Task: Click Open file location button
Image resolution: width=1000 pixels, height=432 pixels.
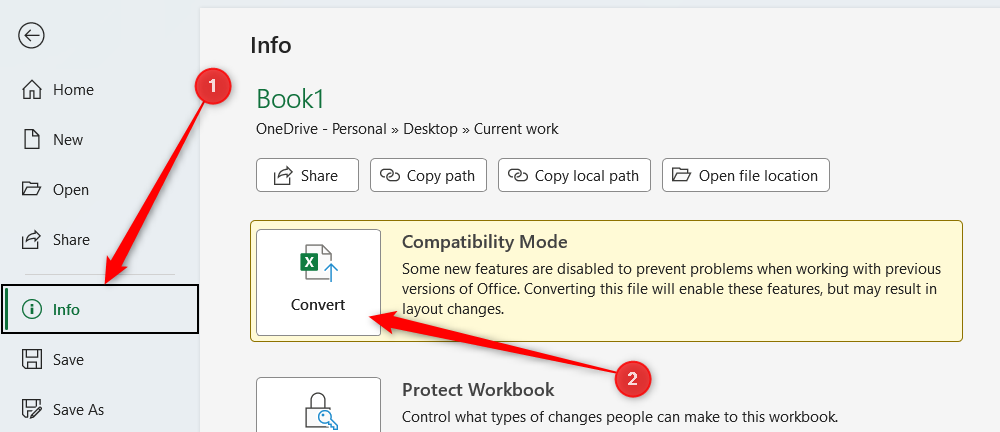Action: pyautogui.click(x=746, y=175)
